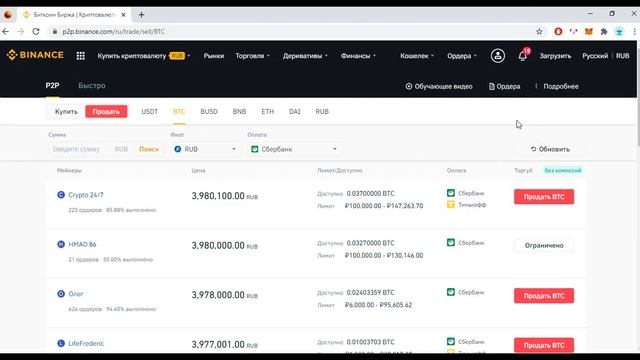Expand the Финансы menu
640x360 pixels.
(x=358, y=56)
